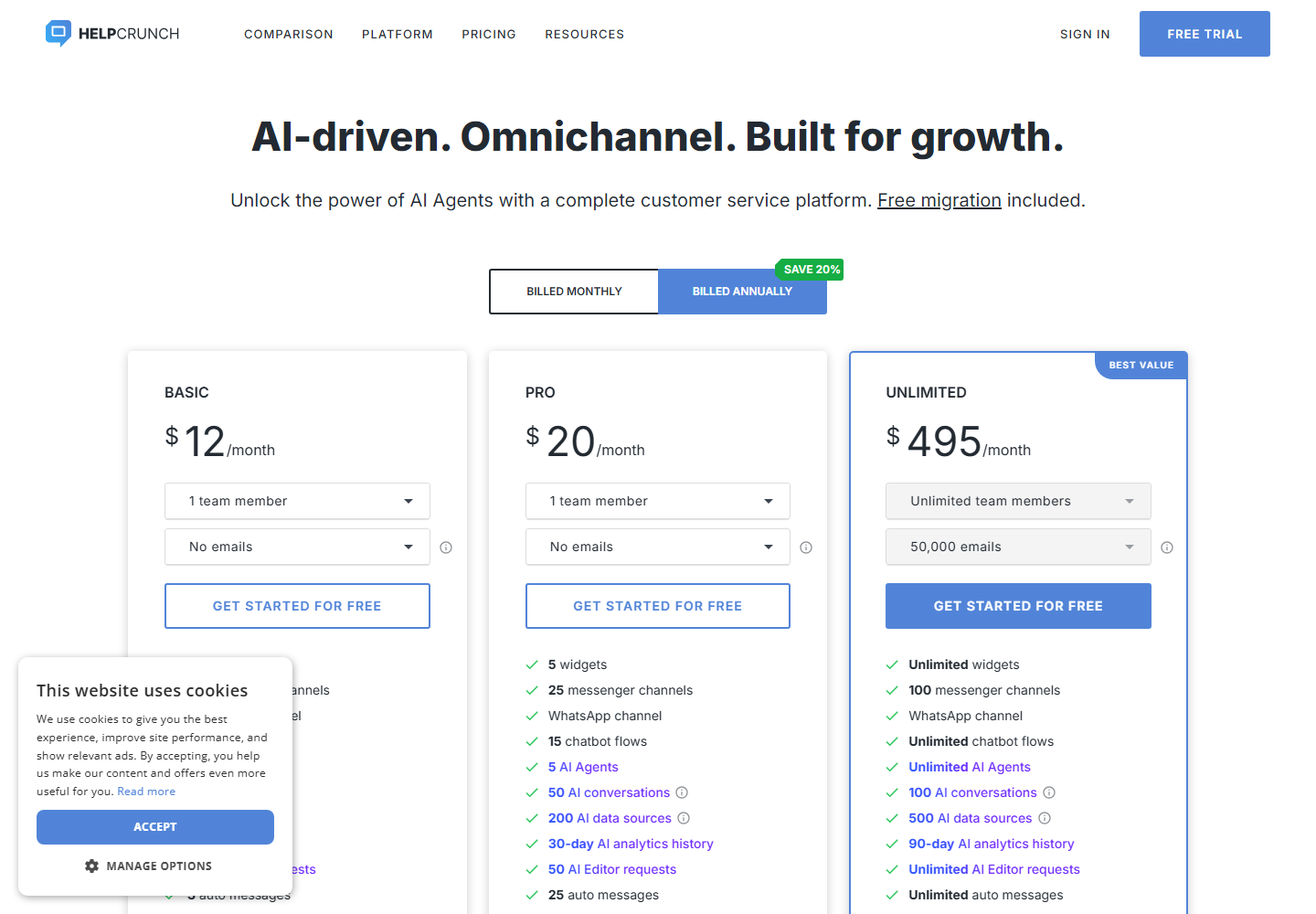Image resolution: width=1316 pixels, height=914 pixels.
Task: Click the $495/month Unlimited price
Action: click(959, 441)
